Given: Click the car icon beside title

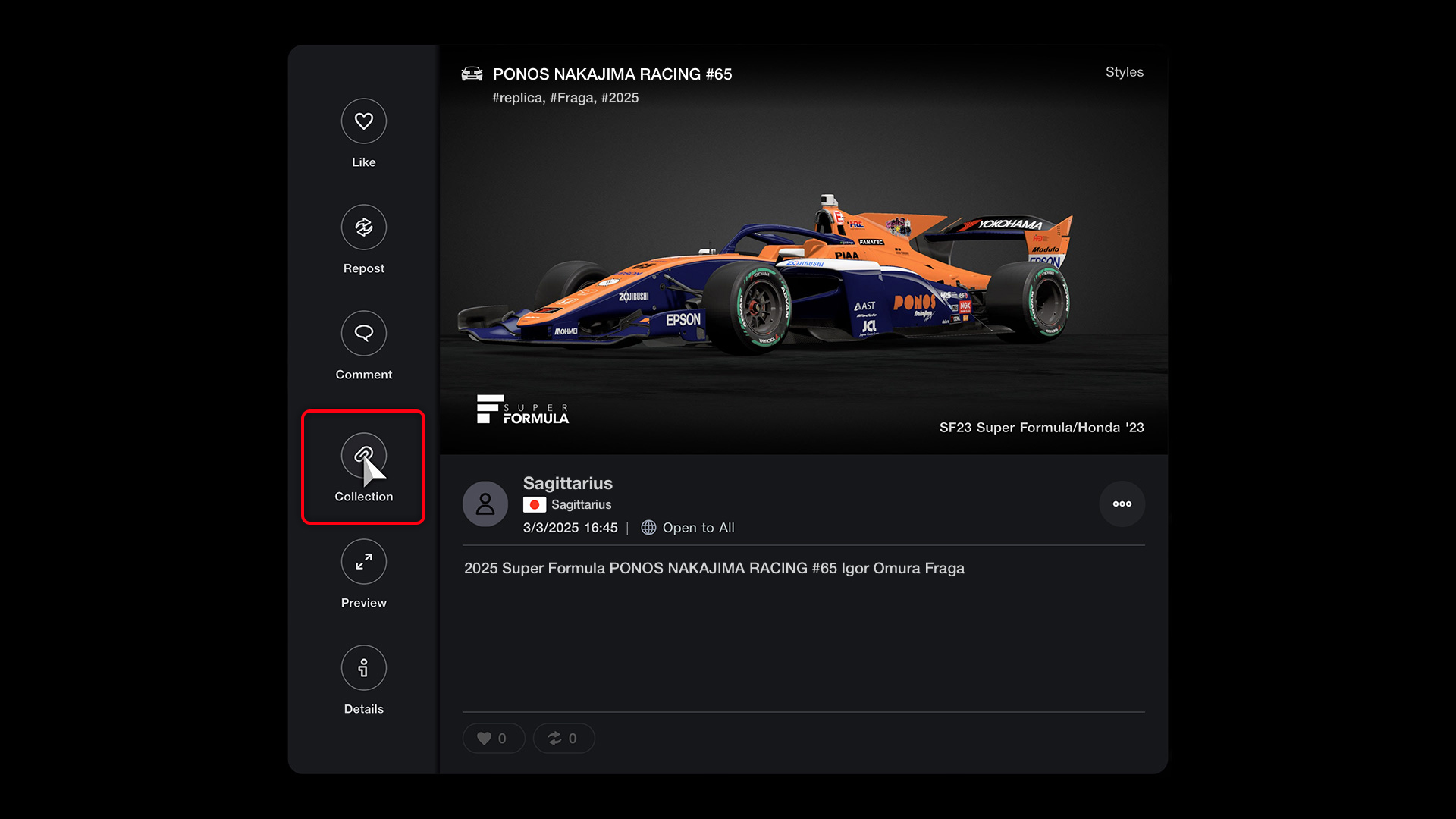Looking at the screenshot, I should click(472, 74).
